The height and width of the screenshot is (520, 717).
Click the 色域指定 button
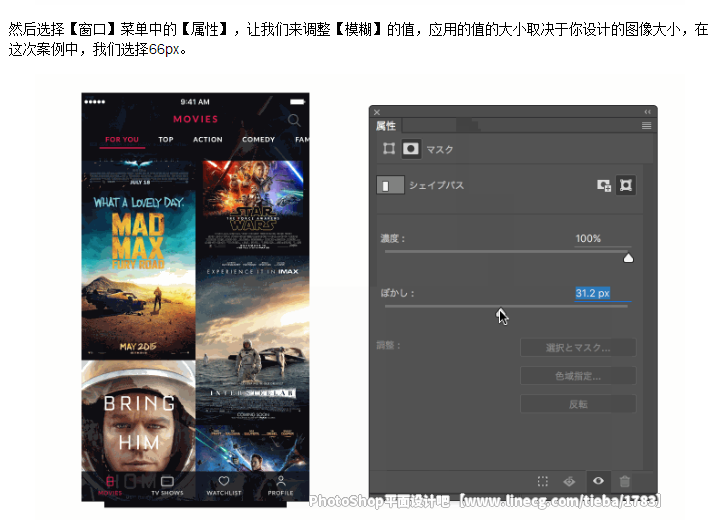(x=578, y=376)
